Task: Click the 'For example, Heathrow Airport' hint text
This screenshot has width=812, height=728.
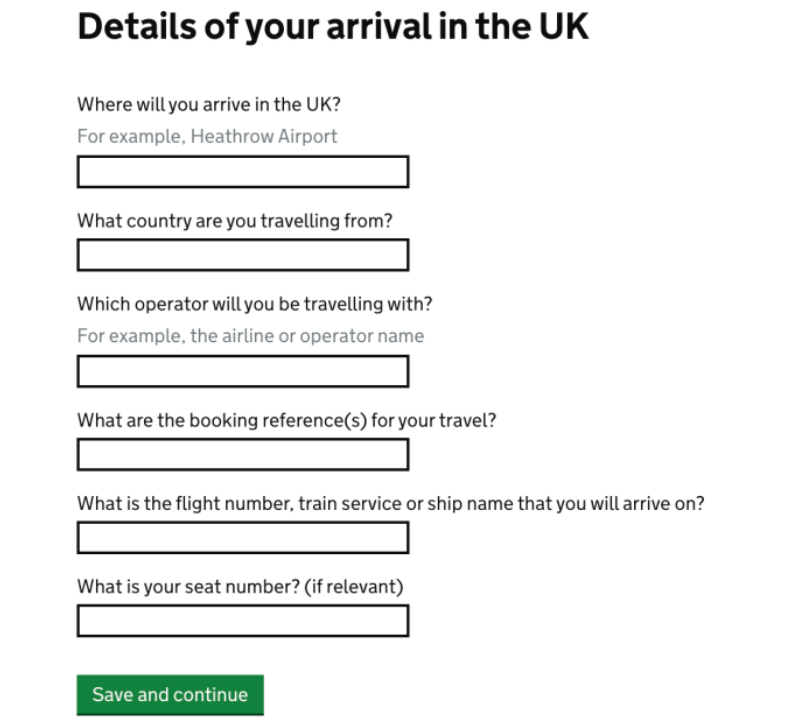Action: (x=207, y=136)
